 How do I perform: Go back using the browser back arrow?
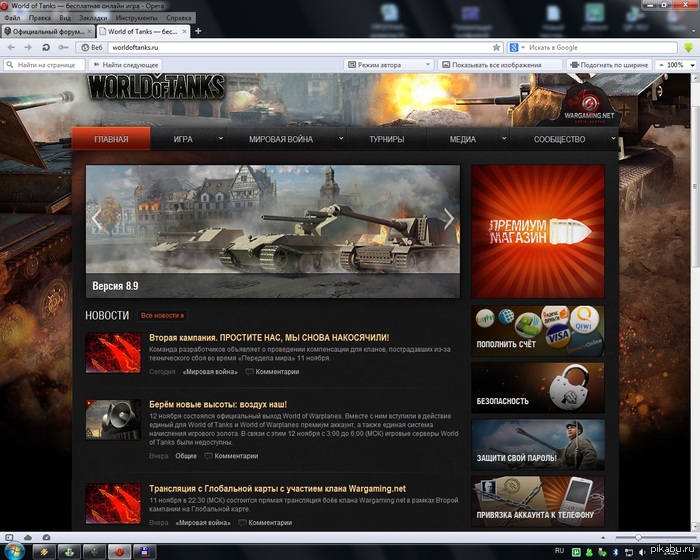click(11, 47)
